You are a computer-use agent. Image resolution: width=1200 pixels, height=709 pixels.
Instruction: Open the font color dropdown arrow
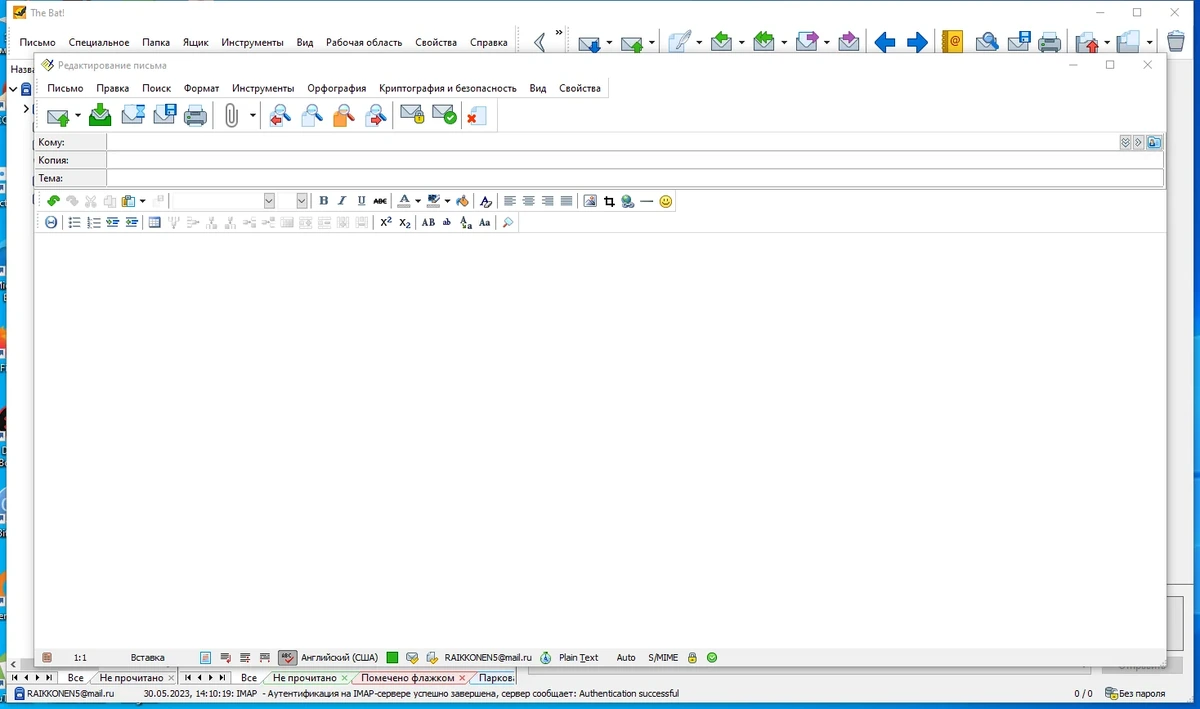coord(418,201)
